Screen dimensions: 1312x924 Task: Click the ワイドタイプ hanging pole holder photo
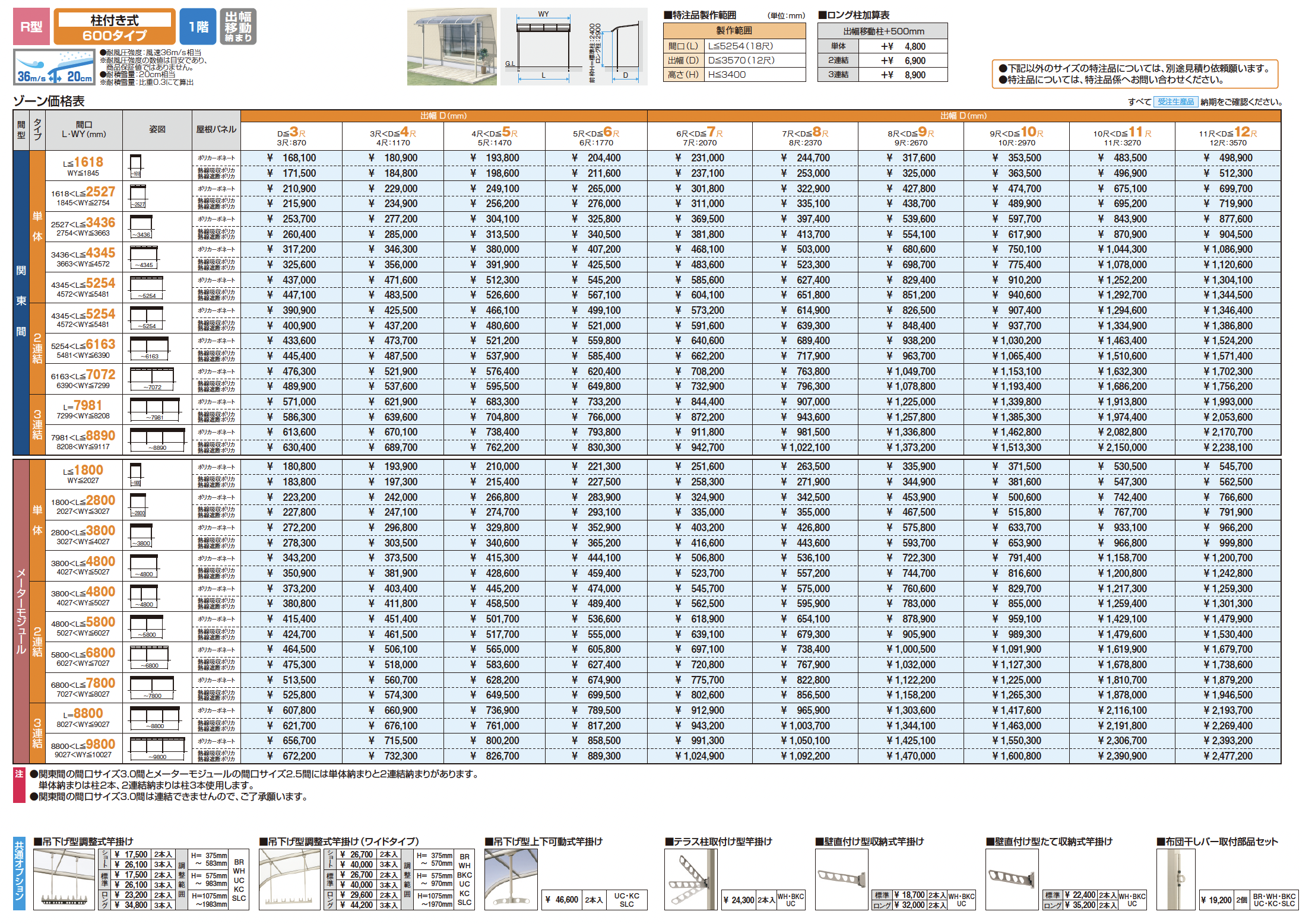(x=290, y=879)
